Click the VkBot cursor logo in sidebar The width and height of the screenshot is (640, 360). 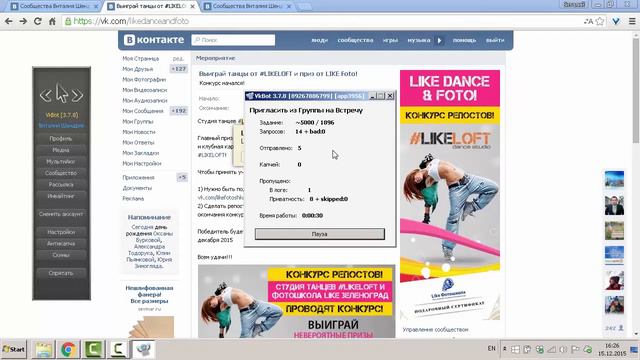click(x=62, y=94)
